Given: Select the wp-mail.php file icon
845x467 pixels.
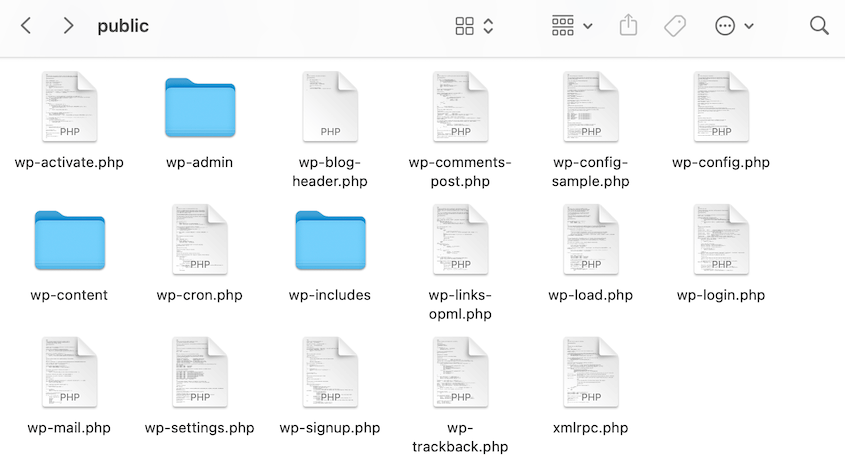Looking at the screenshot, I should coord(70,372).
